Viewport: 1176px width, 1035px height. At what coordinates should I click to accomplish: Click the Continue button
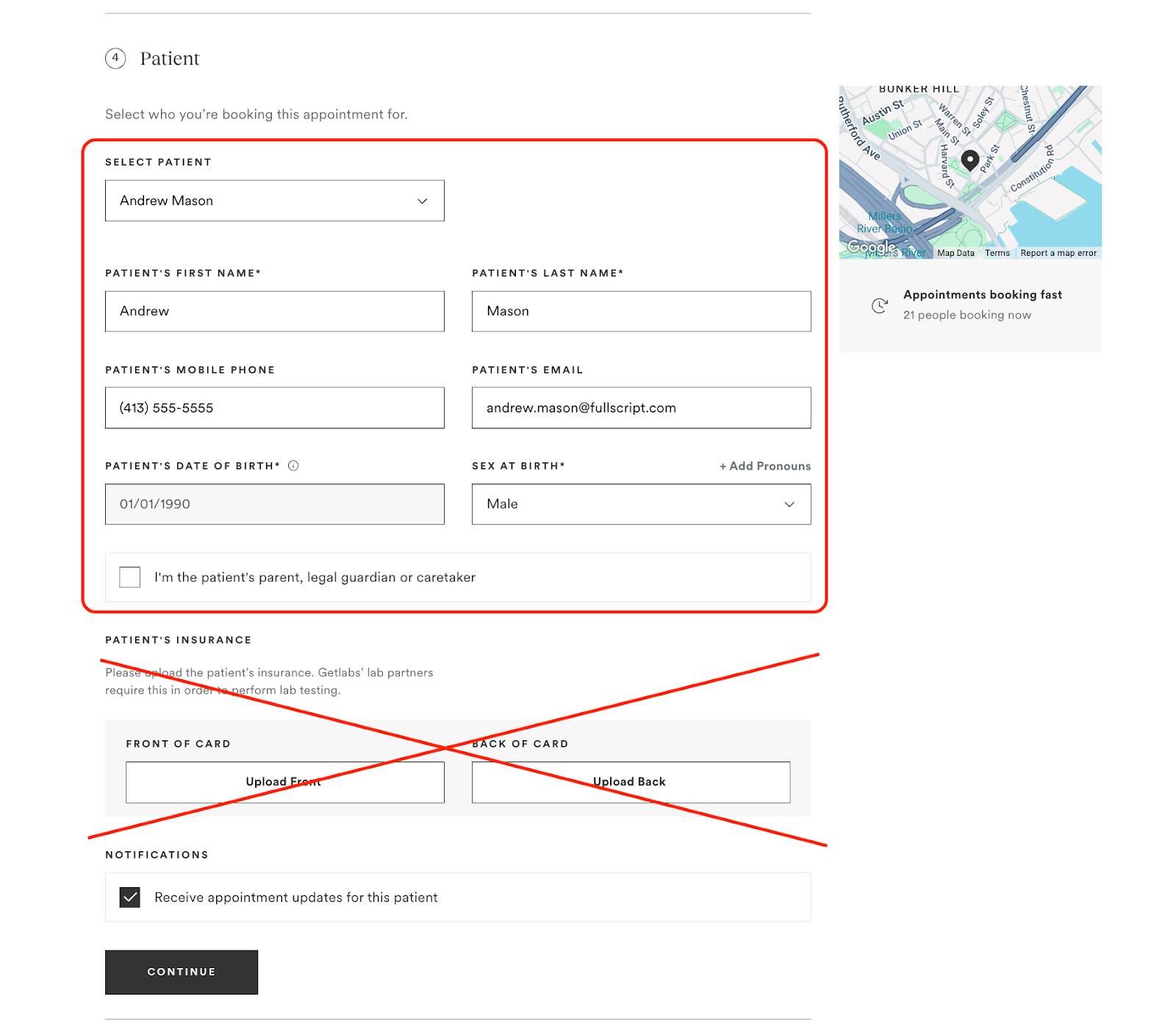tap(181, 972)
